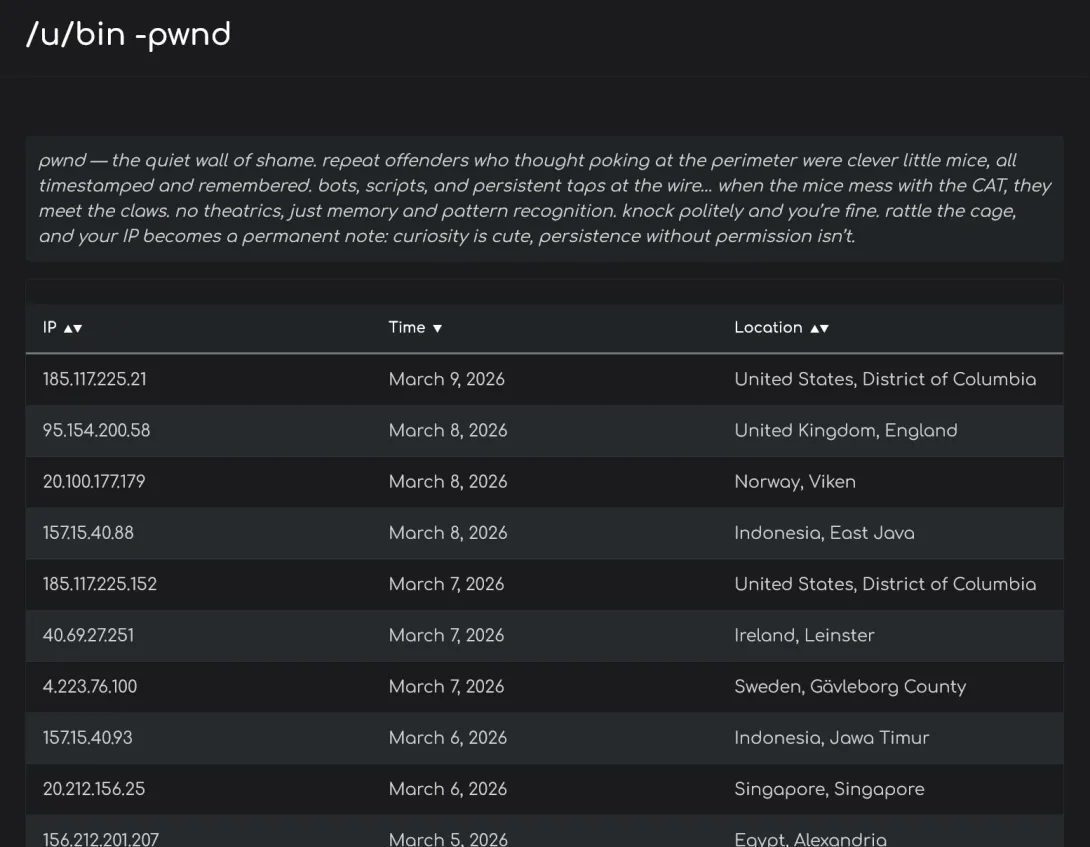The width and height of the screenshot is (1090, 847).
Task: Select IP address 157.15.40.93
Action: coord(88,737)
